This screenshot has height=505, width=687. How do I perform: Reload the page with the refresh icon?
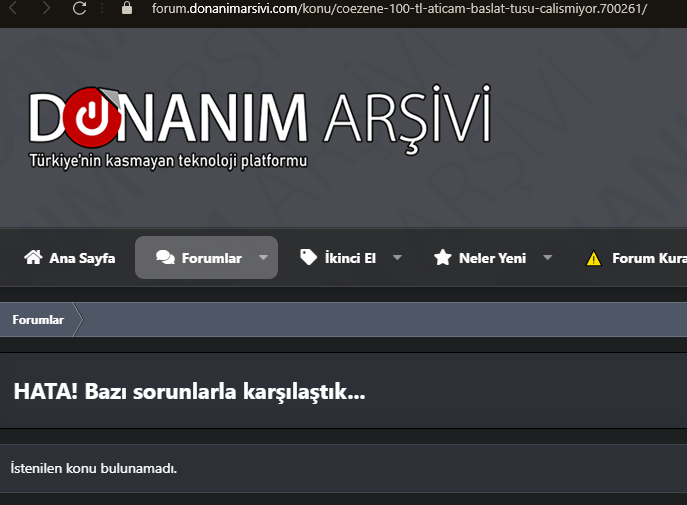pos(79,8)
